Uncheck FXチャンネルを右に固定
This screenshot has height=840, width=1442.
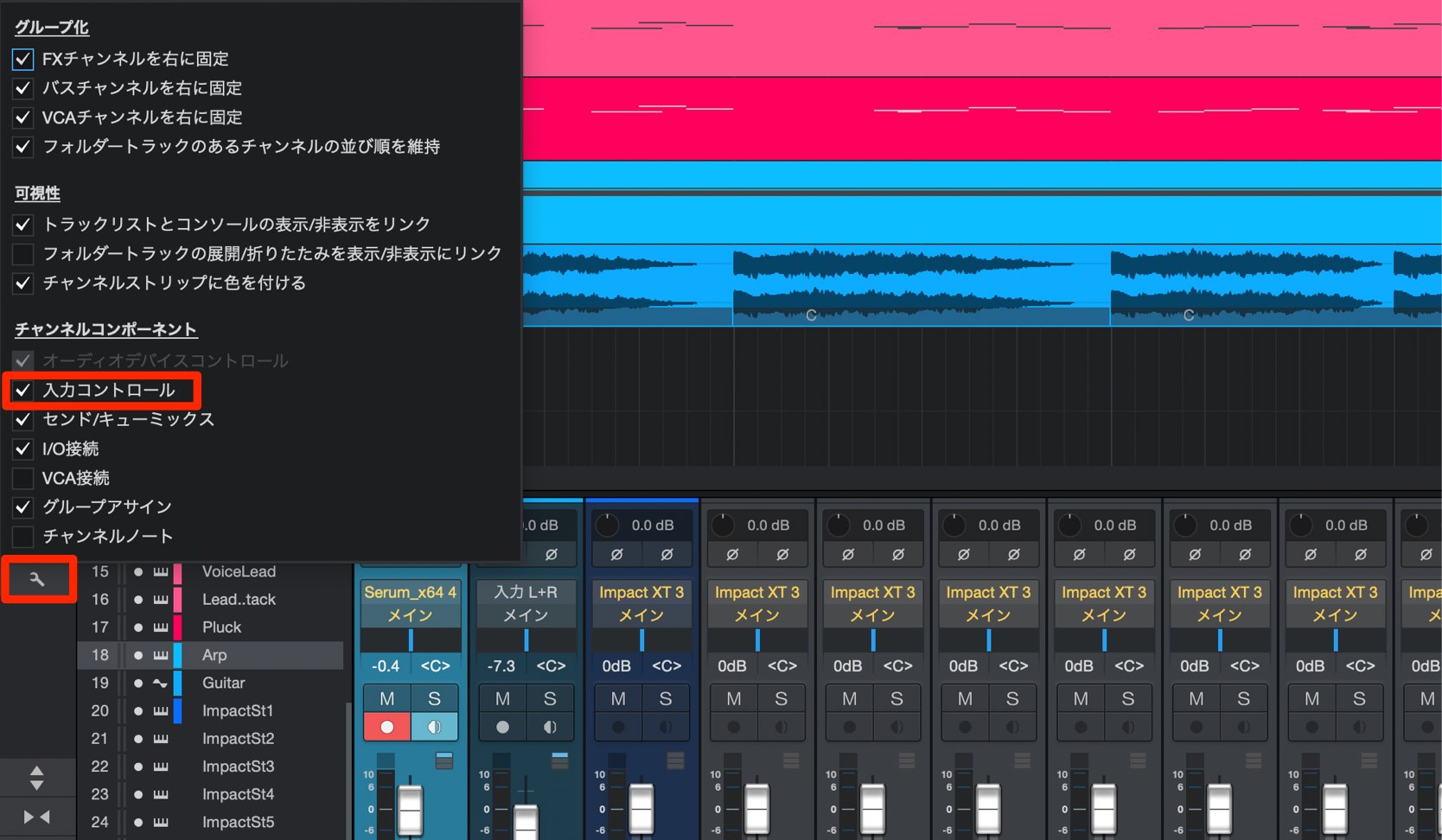[x=23, y=59]
